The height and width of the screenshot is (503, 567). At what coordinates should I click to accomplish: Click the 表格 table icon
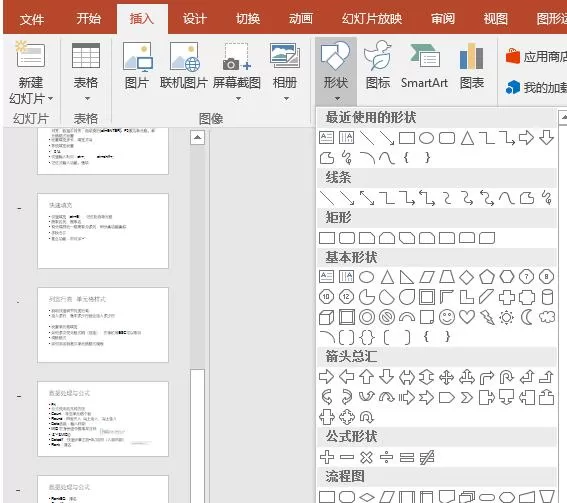(86, 55)
